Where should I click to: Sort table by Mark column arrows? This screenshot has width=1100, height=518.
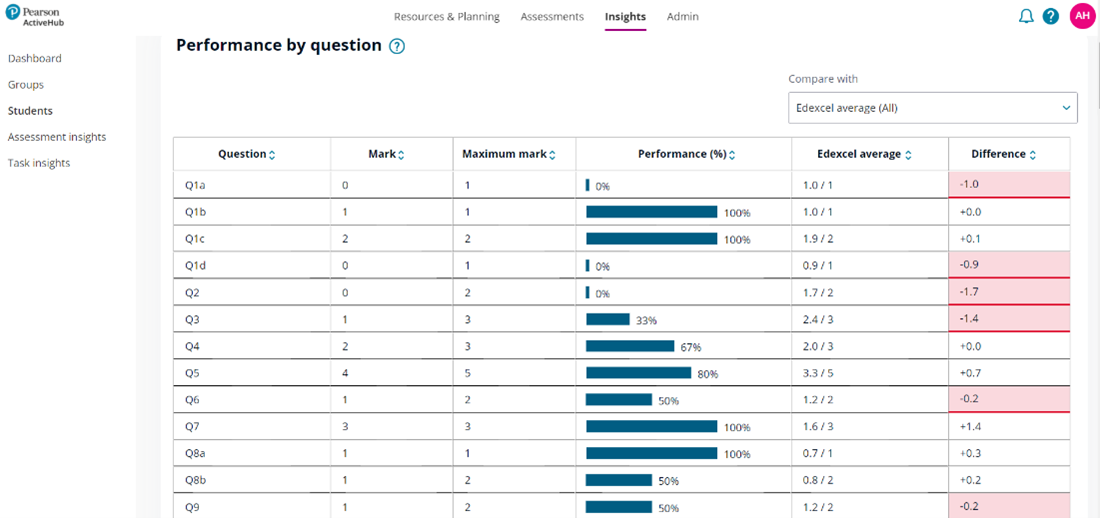[x=401, y=155]
